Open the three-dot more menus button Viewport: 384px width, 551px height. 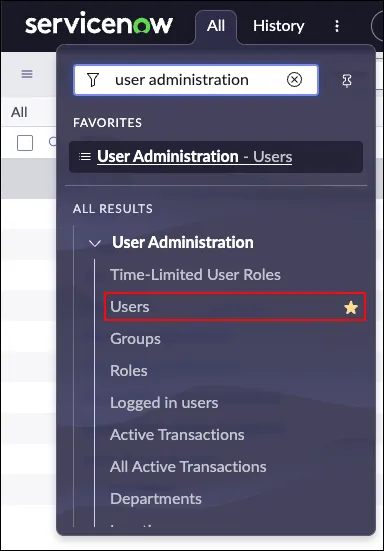337,26
